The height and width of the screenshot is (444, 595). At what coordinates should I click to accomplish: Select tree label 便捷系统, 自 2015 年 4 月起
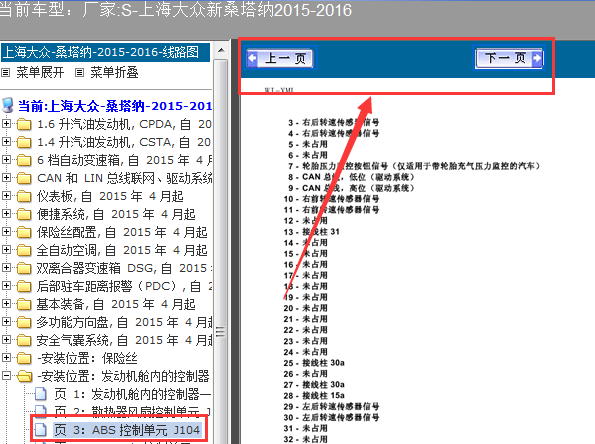tap(116, 214)
